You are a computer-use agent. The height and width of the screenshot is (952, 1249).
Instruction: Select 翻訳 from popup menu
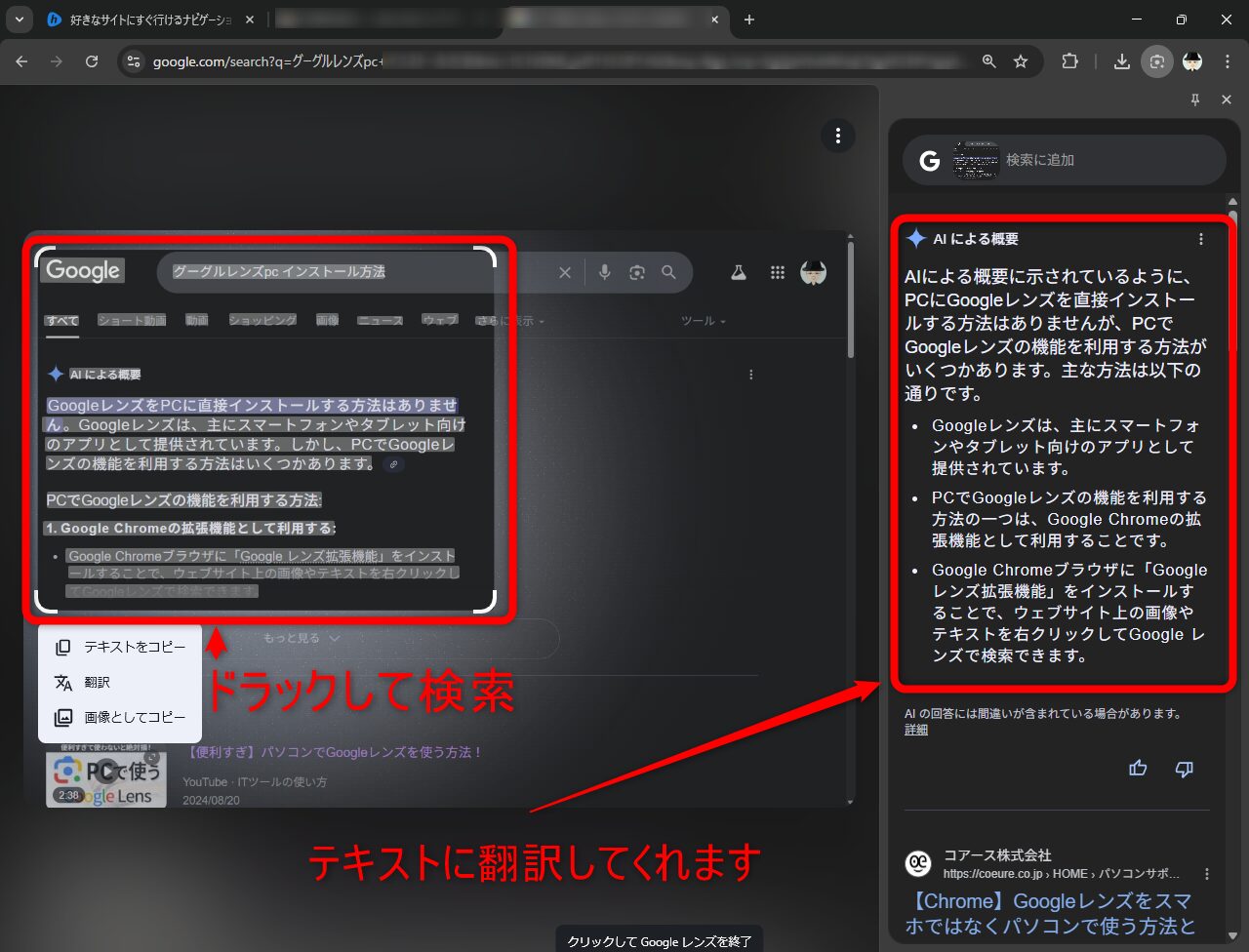coord(120,682)
